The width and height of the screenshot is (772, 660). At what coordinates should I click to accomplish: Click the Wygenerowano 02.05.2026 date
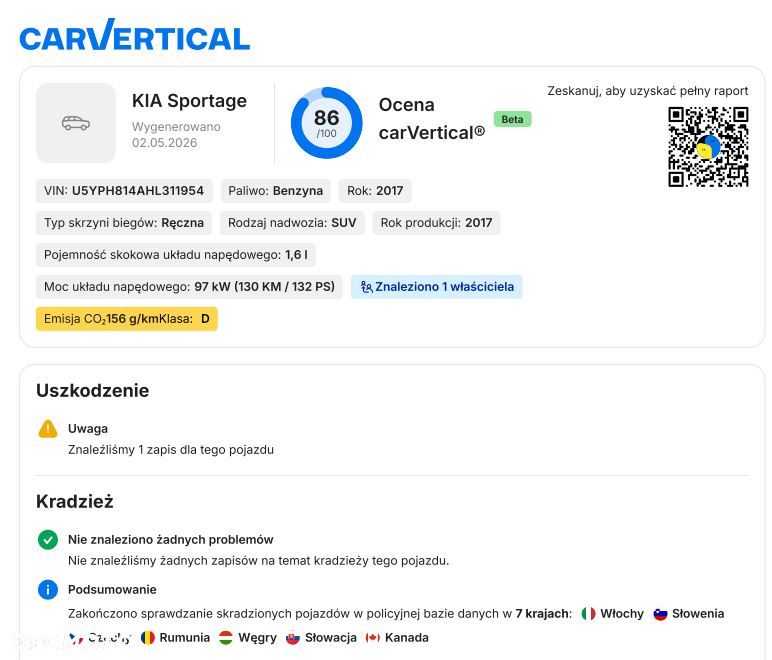point(176,135)
